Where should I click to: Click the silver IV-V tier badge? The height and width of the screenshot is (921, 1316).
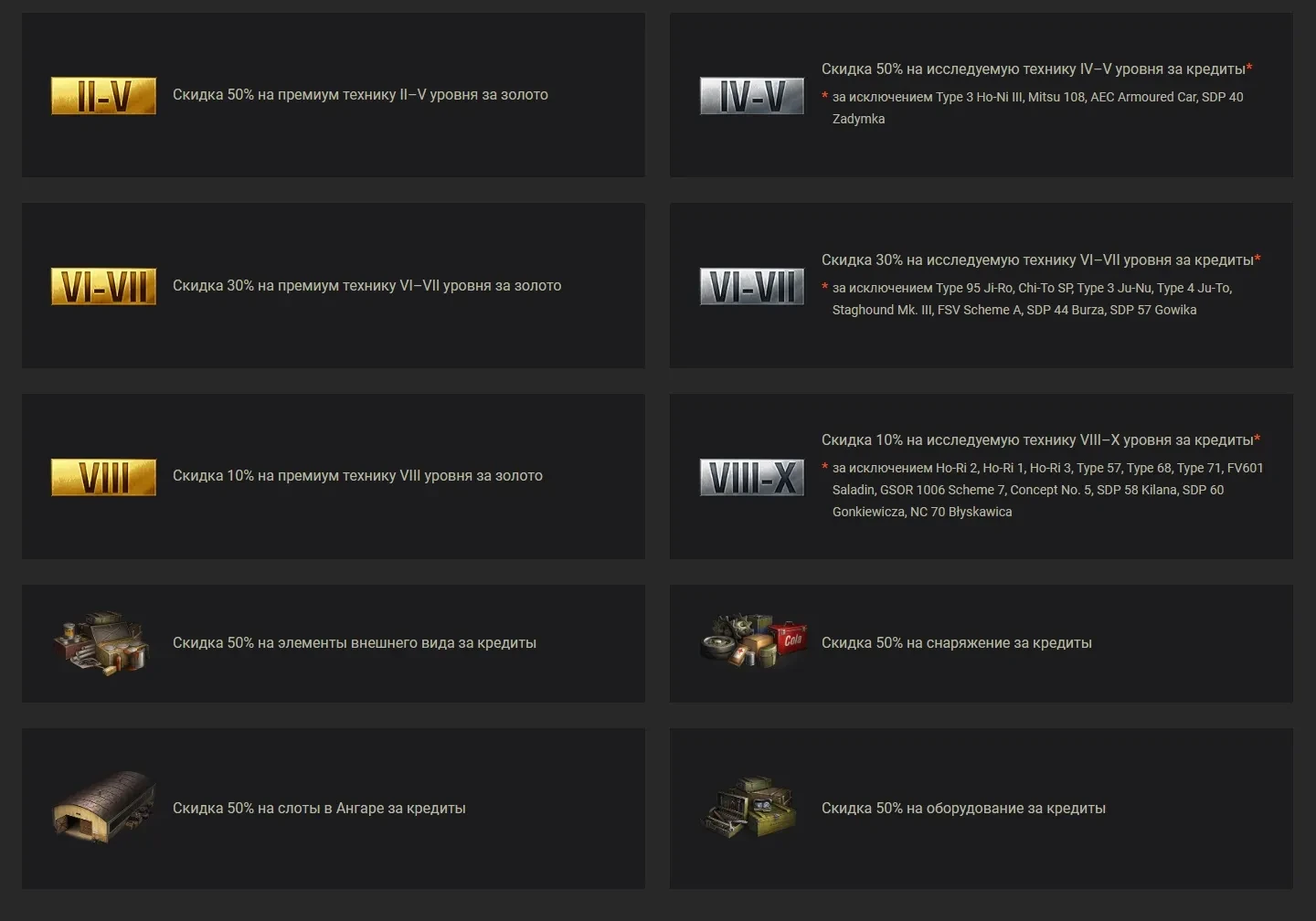click(x=752, y=96)
